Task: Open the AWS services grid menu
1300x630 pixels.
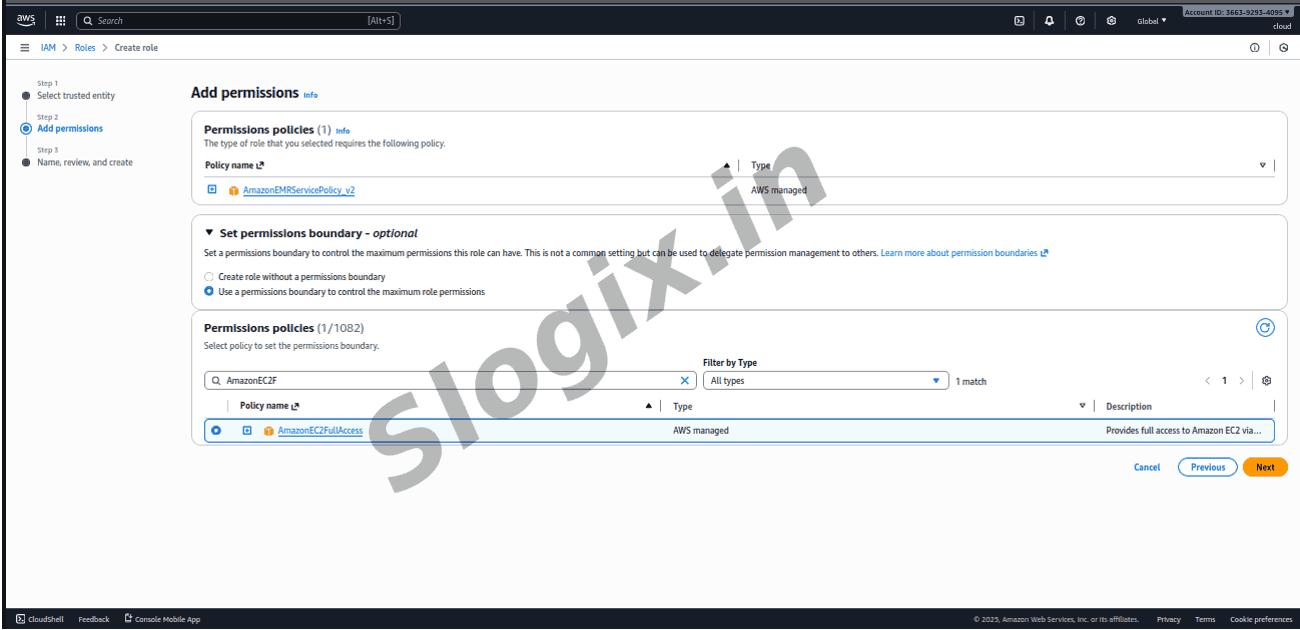Action: pyautogui.click(x=60, y=20)
